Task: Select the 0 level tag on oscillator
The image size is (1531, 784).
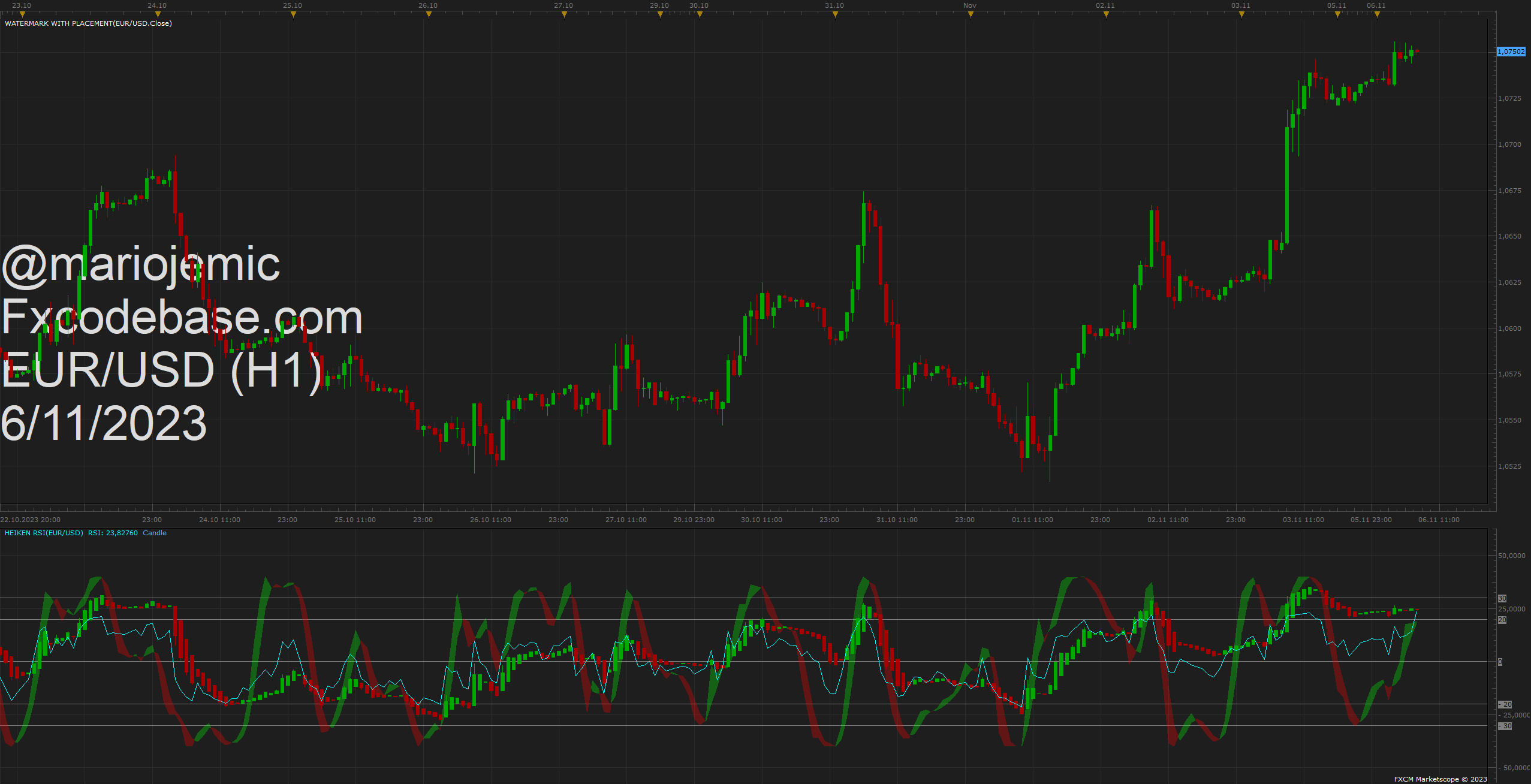Action: click(x=1500, y=662)
